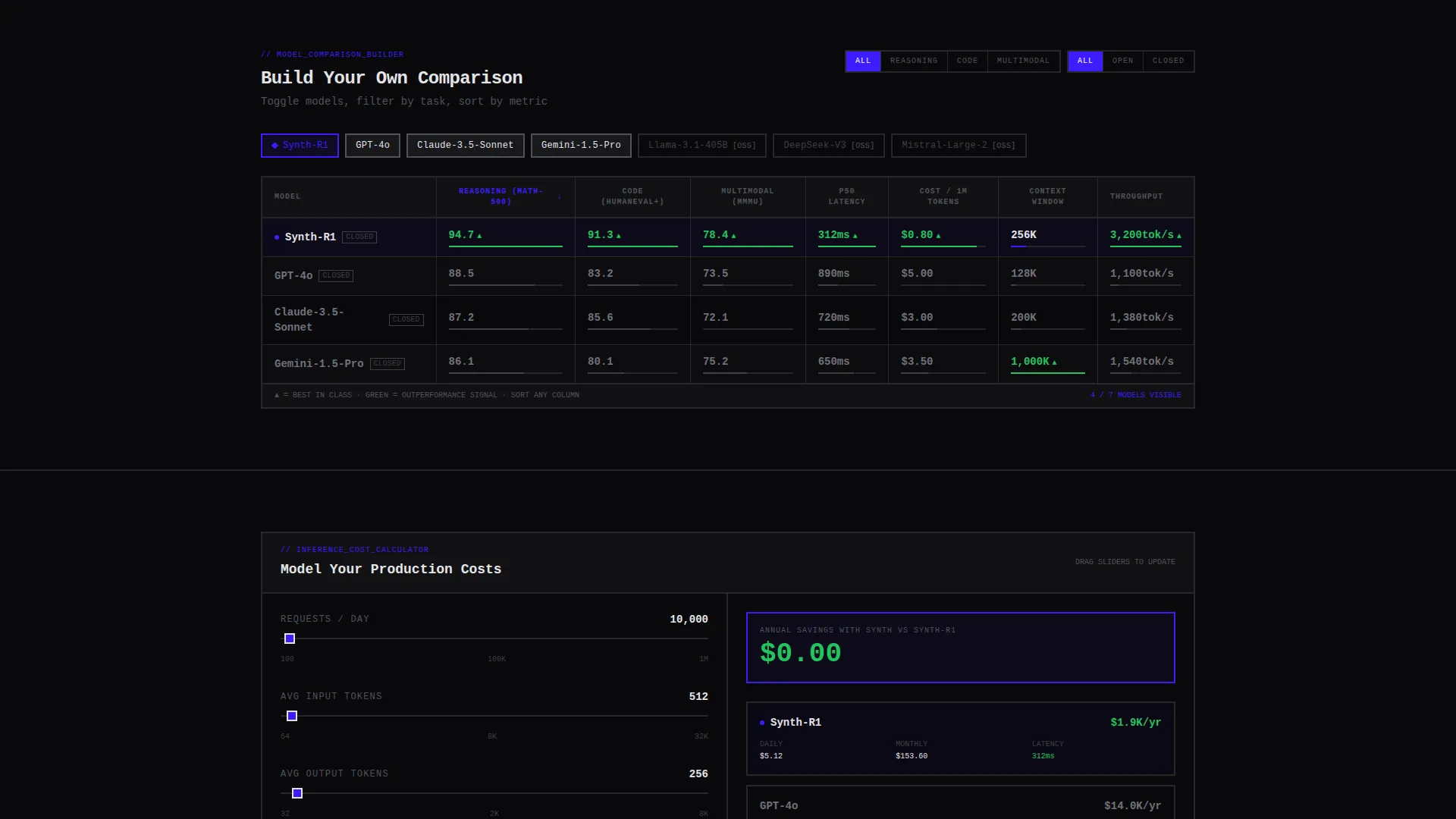Click the Avg Output Tokens slider handle
The width and height of the screenshot is (1456, 819).
click(x=297, y=794)
